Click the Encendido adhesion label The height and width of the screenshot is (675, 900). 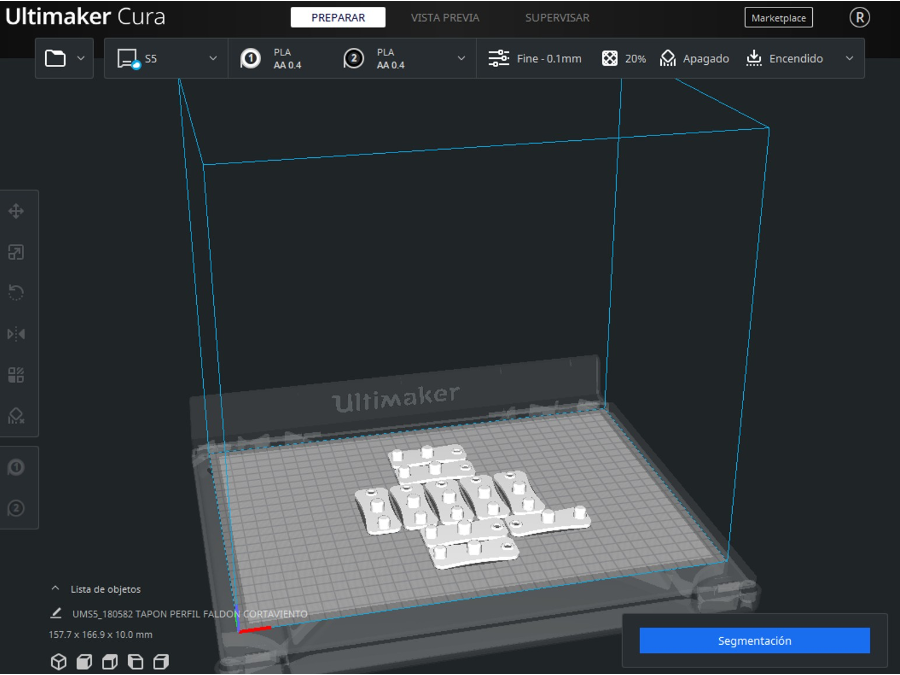[796, 59]
